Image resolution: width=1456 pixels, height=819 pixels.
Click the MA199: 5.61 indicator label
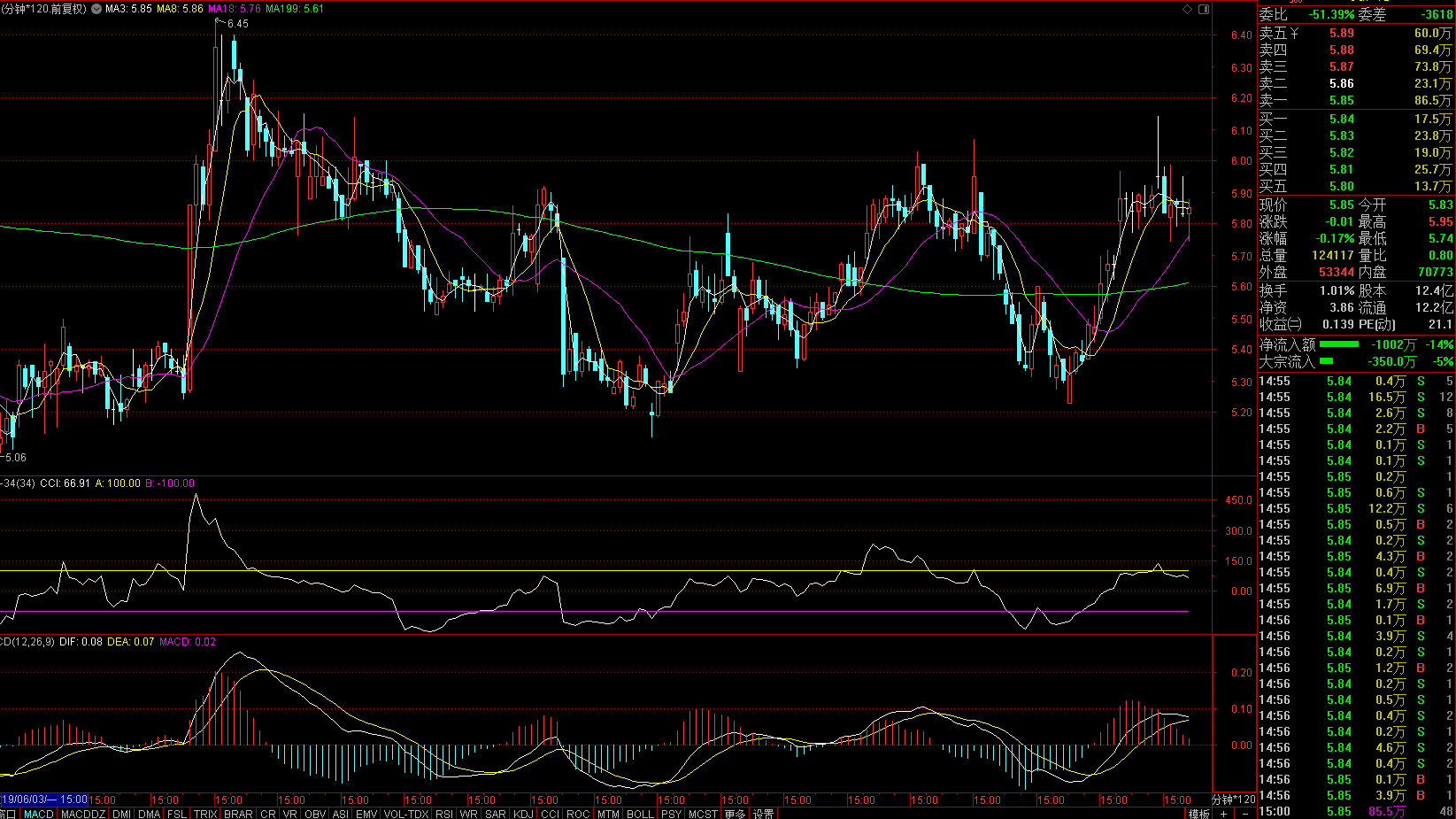pyautogui.click(x=295, y=9)
